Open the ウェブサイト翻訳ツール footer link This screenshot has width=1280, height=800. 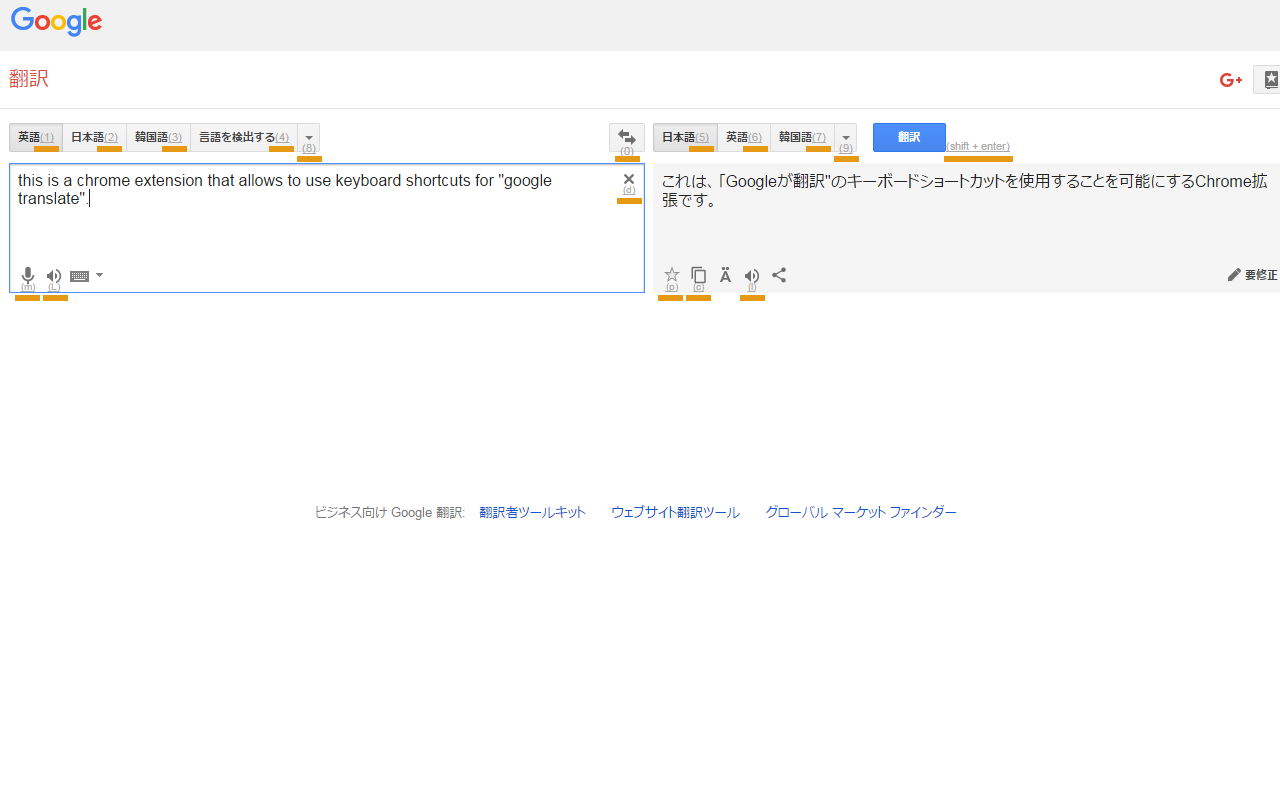coord(674,511)
